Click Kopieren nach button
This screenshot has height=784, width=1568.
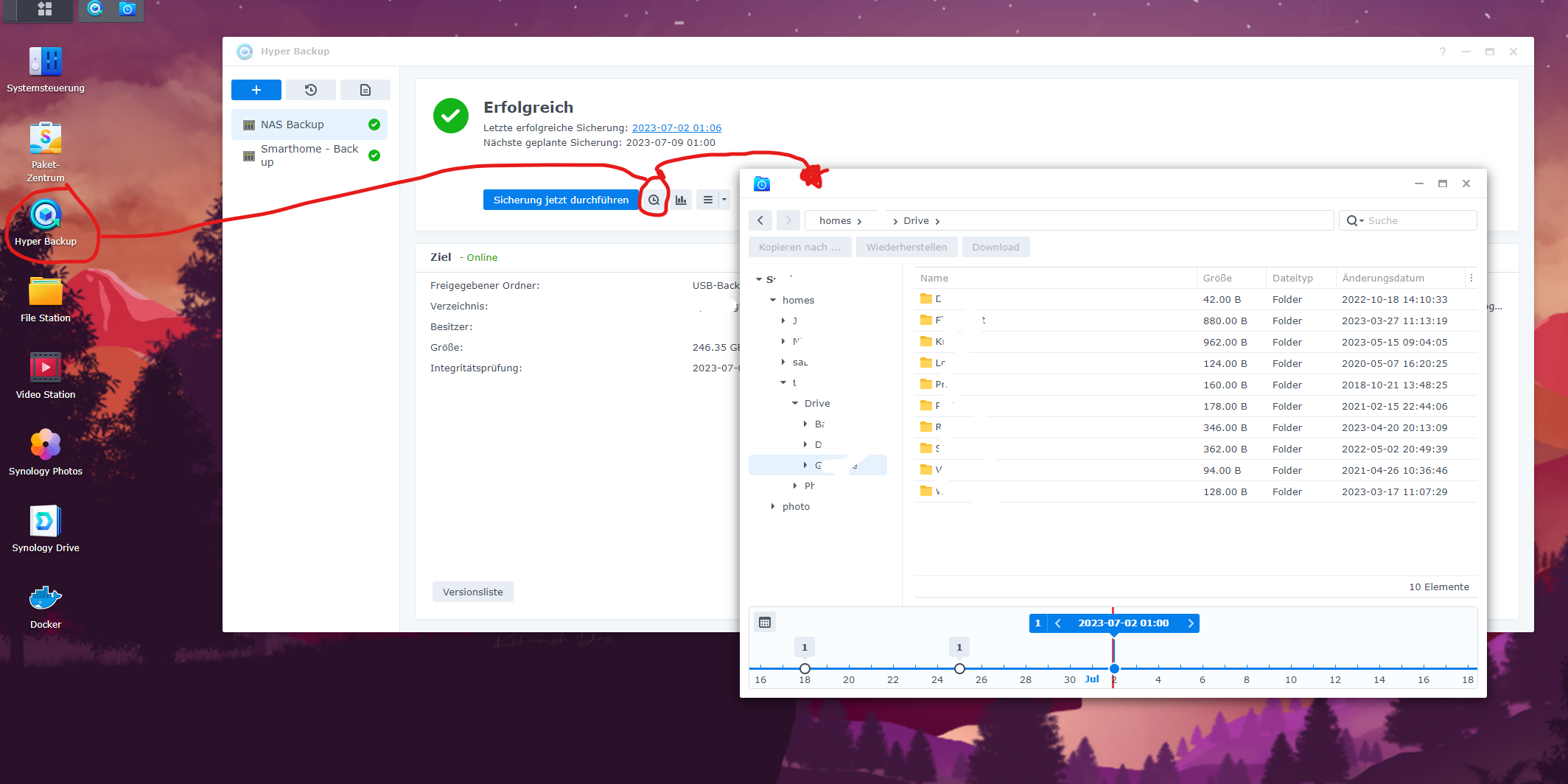(x=799, y=247)
